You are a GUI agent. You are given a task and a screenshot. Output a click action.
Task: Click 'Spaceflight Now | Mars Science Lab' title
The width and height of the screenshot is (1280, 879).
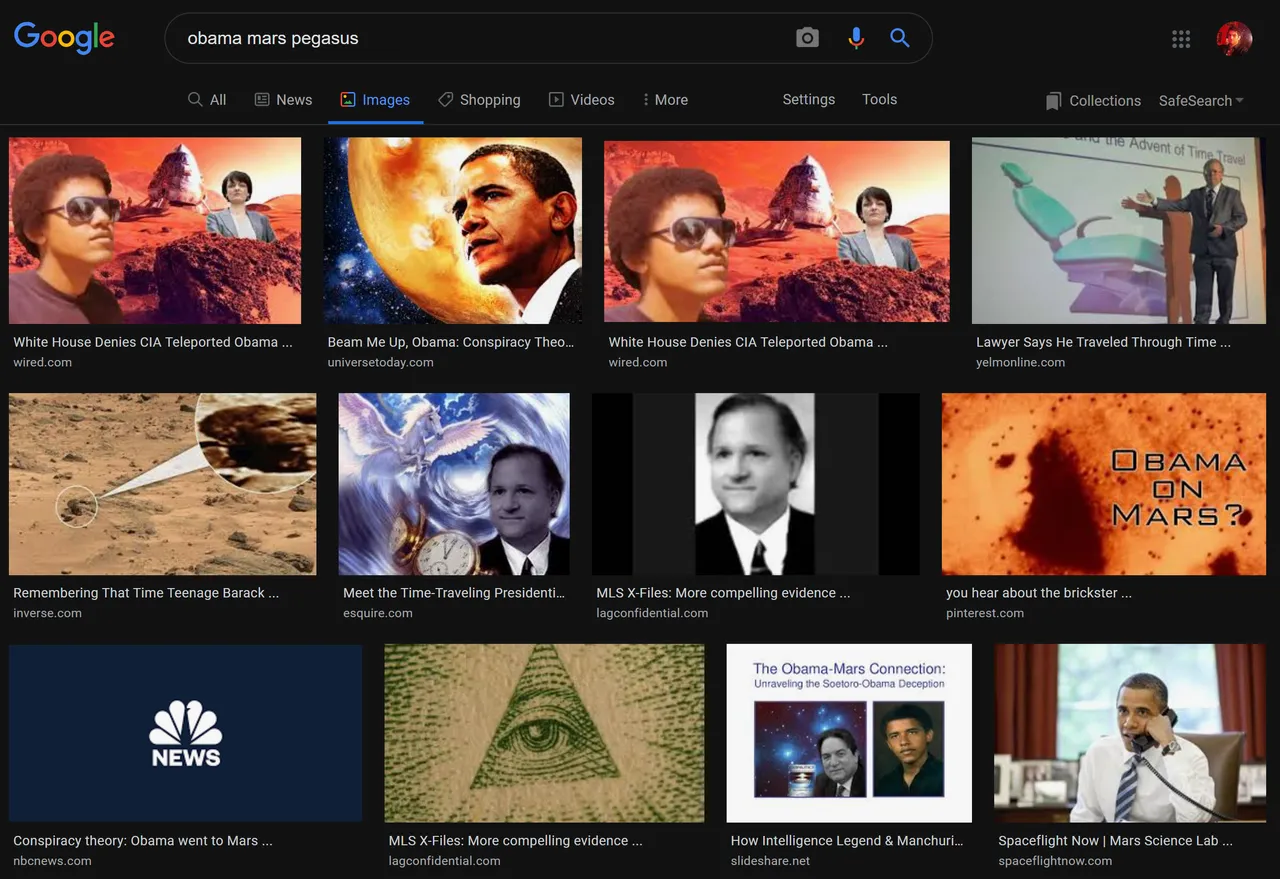pyautogui.click(x=1116, y=841)
